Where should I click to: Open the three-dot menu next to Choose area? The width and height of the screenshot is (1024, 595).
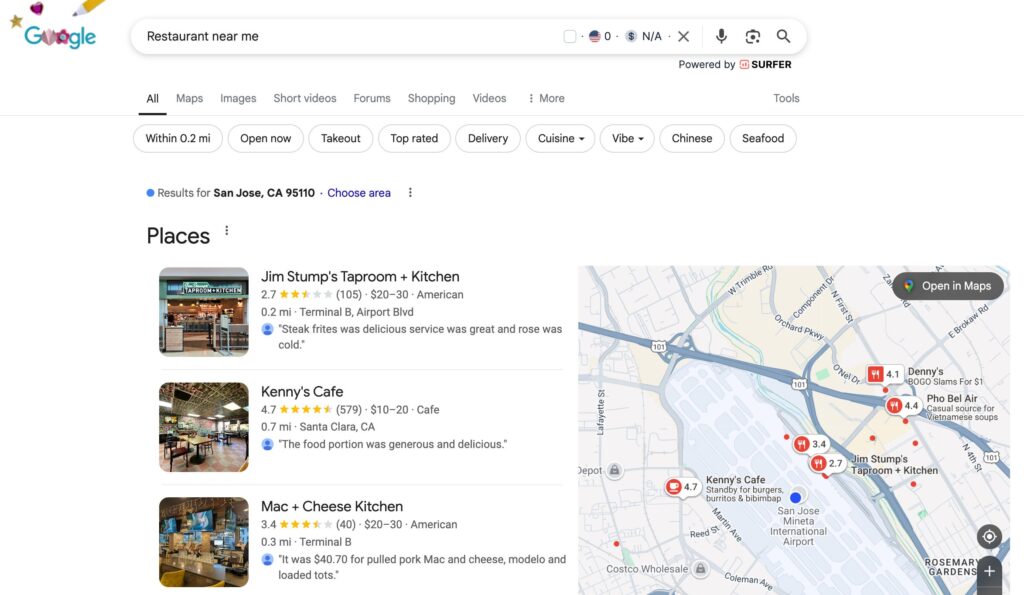tap(410, 193)
